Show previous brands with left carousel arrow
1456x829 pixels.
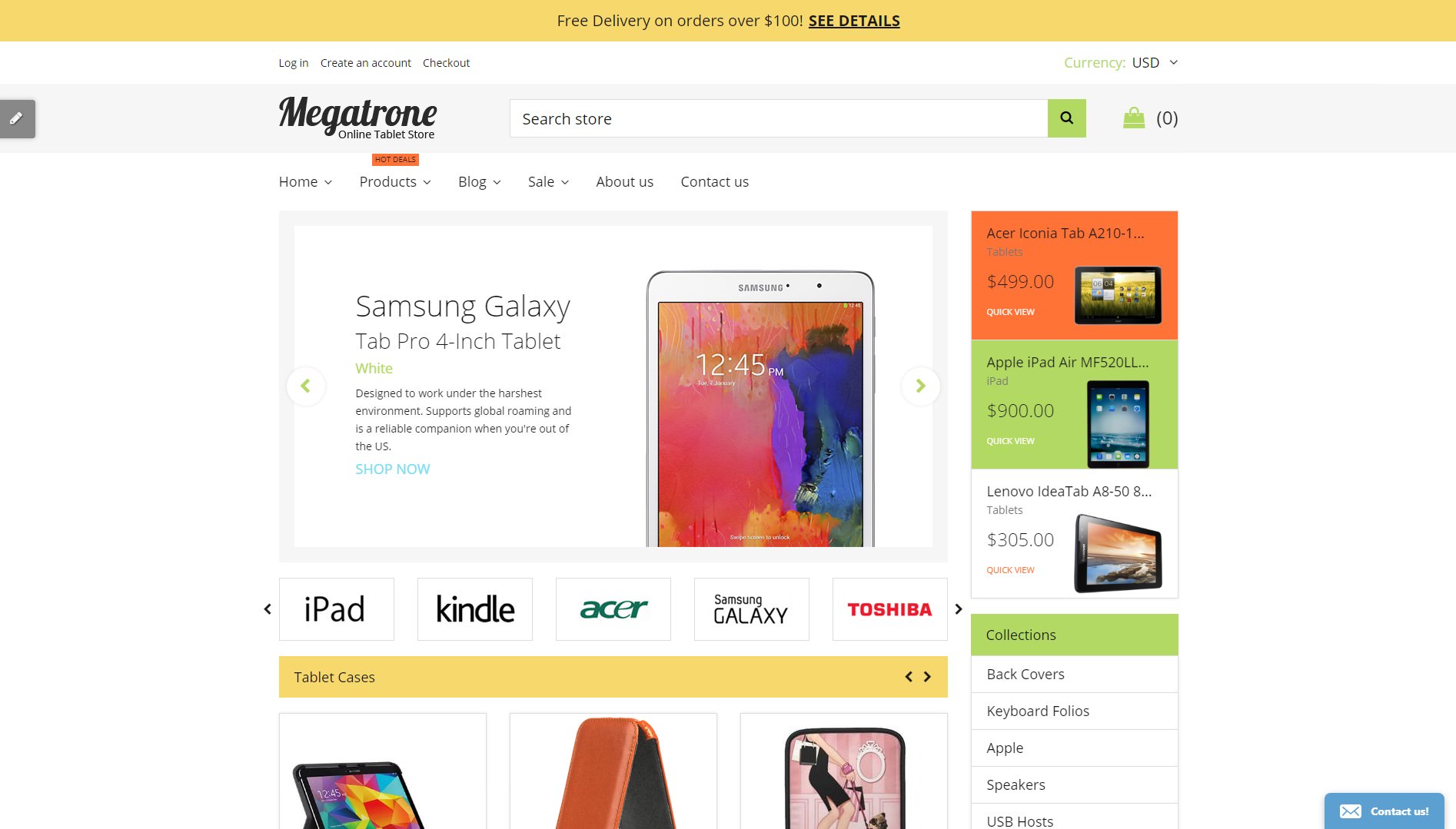coord(268,609)
